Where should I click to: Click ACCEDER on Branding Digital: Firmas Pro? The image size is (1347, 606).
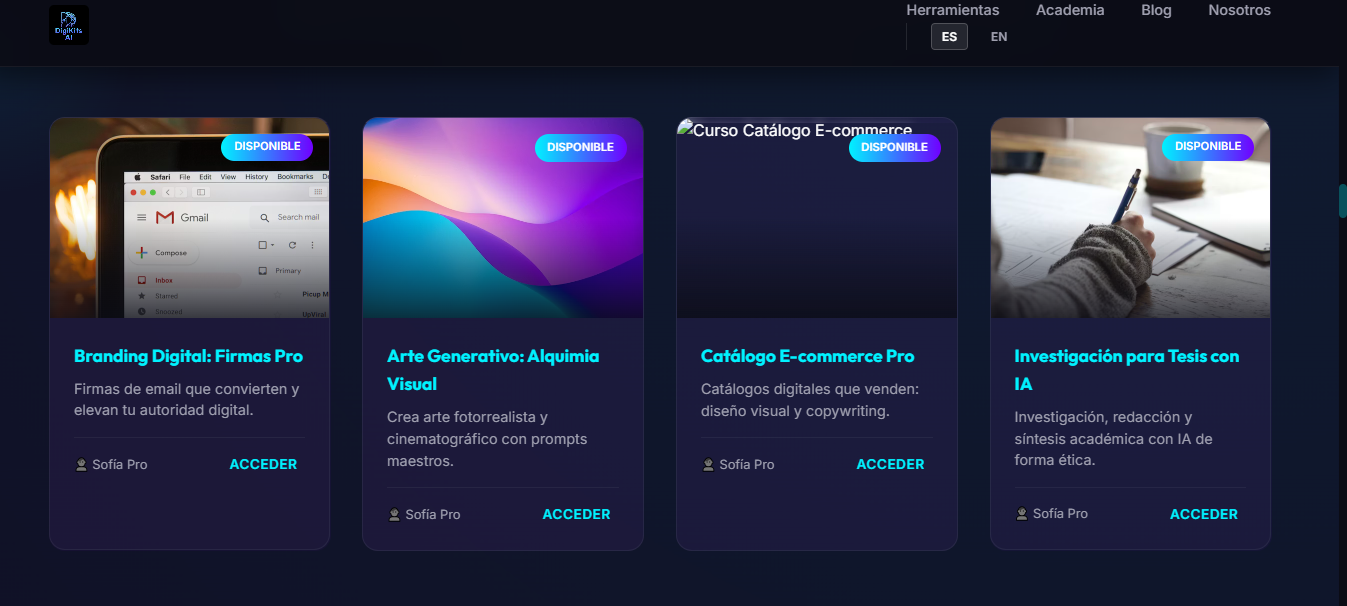click(263, 464)
